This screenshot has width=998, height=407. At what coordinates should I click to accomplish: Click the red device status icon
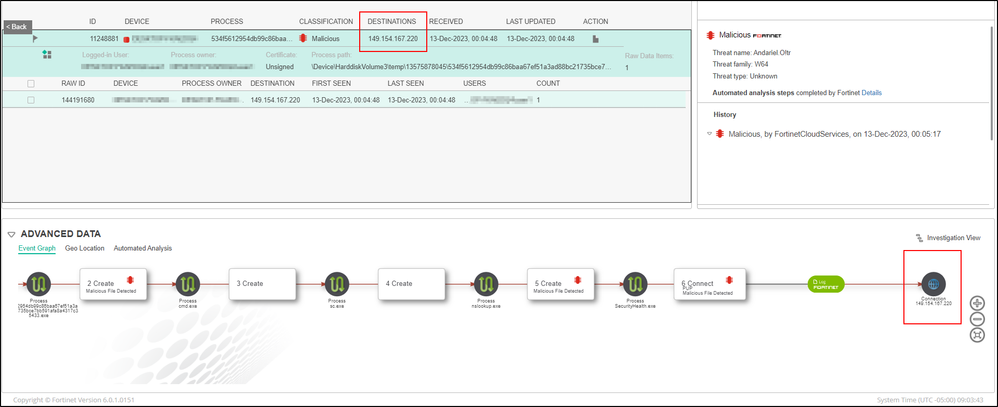point(127,39)
